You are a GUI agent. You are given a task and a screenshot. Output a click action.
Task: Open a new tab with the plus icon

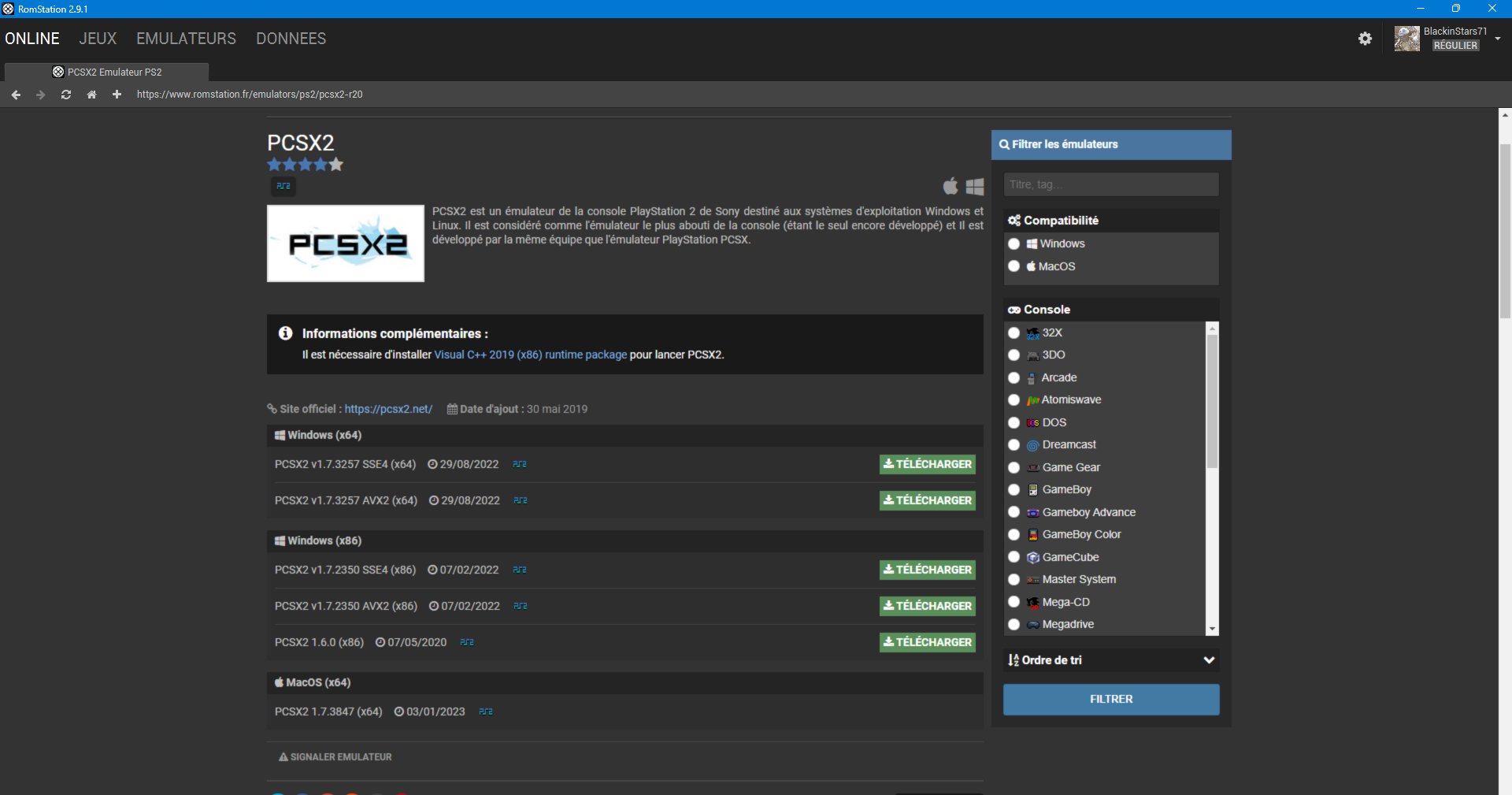click(x=117, y=95)
